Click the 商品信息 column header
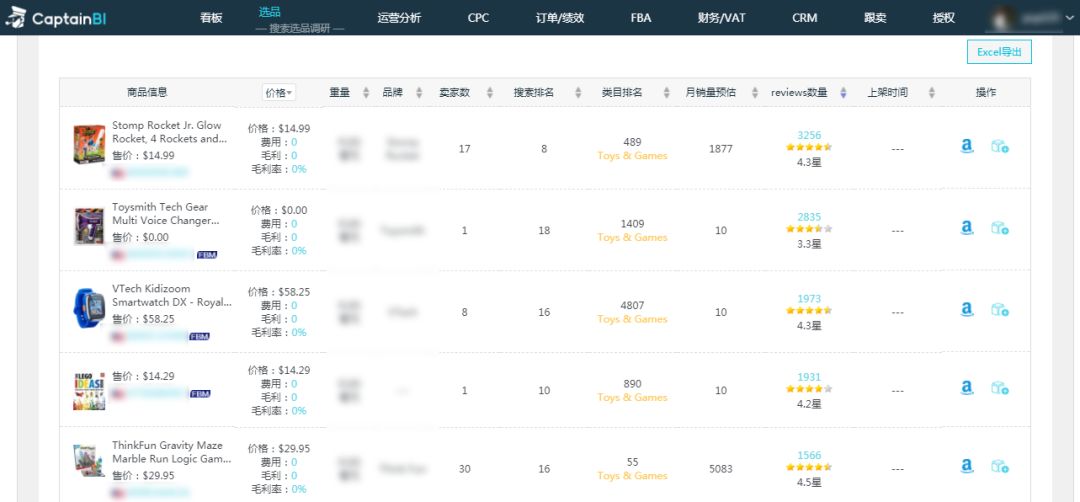This screenshot has height=502, width=1080. tap(147, 92)
